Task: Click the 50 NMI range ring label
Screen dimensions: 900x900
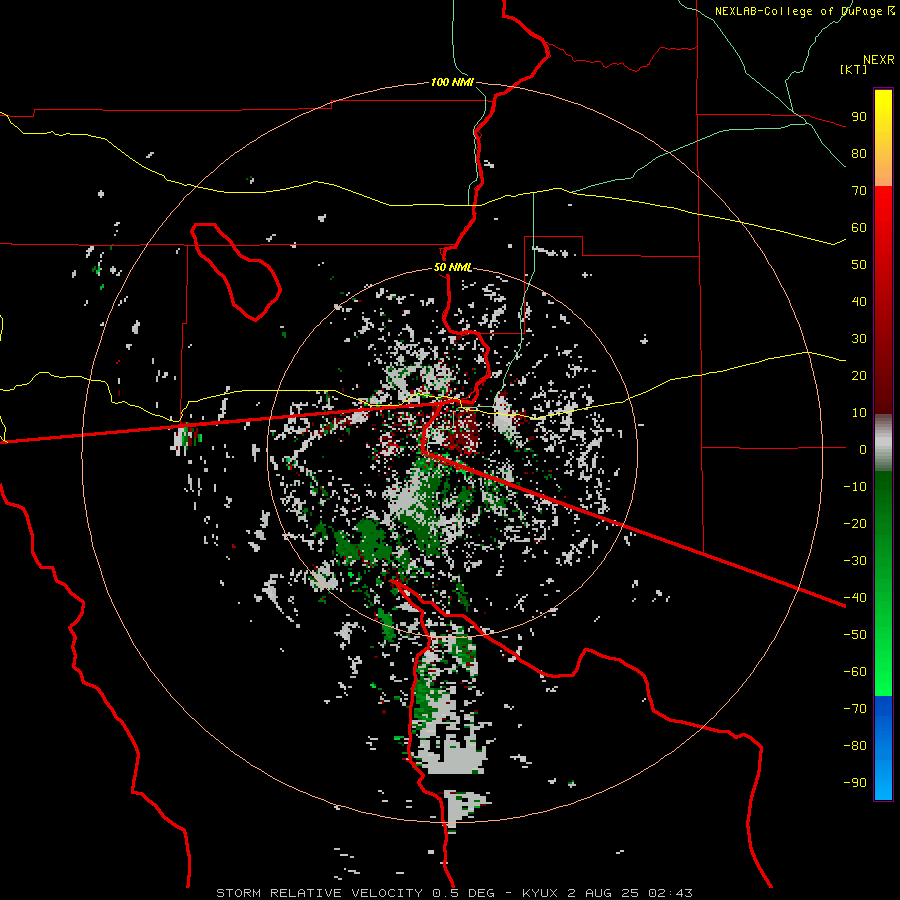Action: point(453,267)
